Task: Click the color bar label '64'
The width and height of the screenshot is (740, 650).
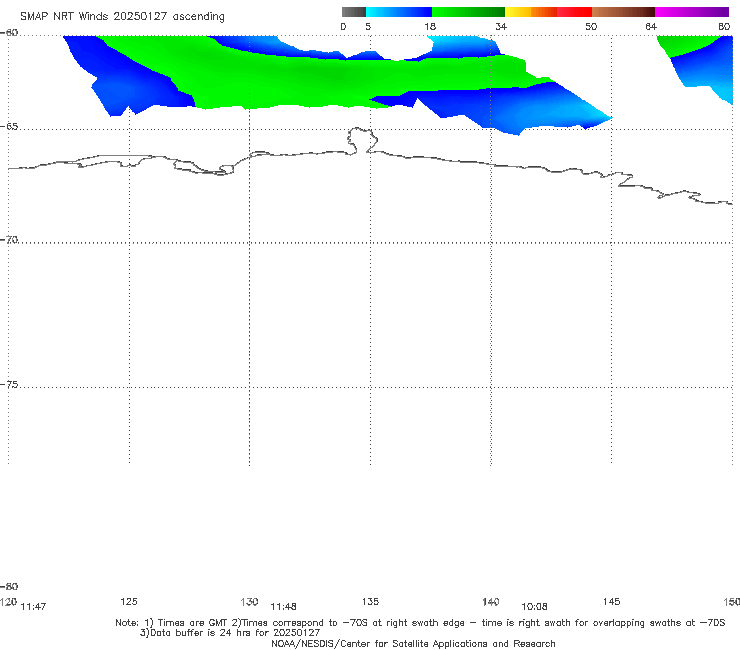Action: (651, 27)
